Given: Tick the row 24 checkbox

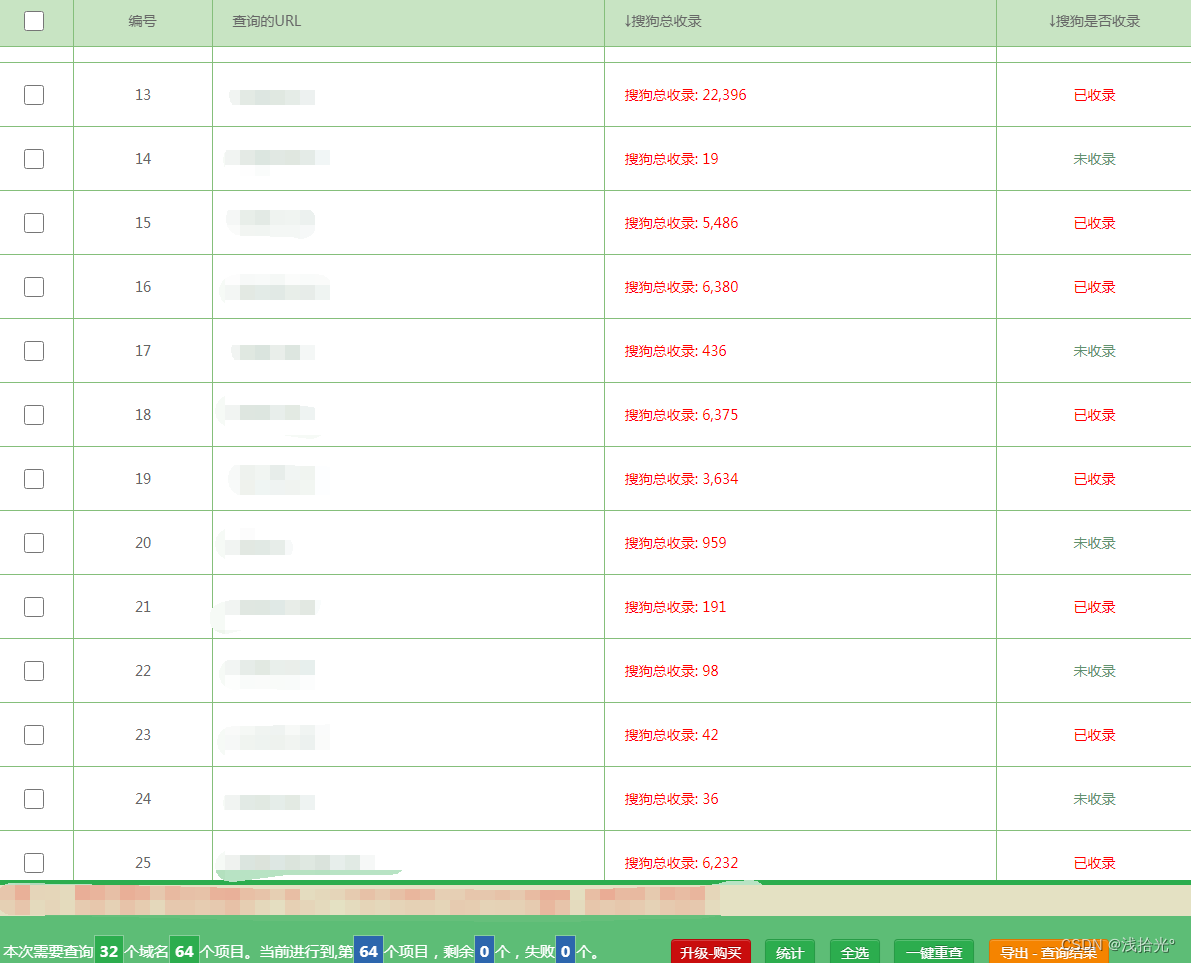Looking at the screenshot, I should tap(34, 799).
